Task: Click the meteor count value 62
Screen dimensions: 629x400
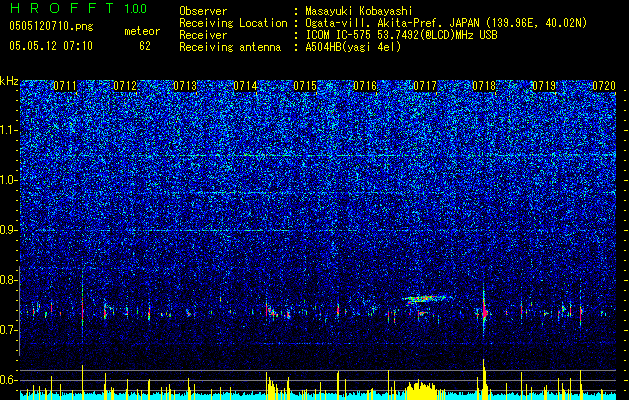Action: point(145,46)
